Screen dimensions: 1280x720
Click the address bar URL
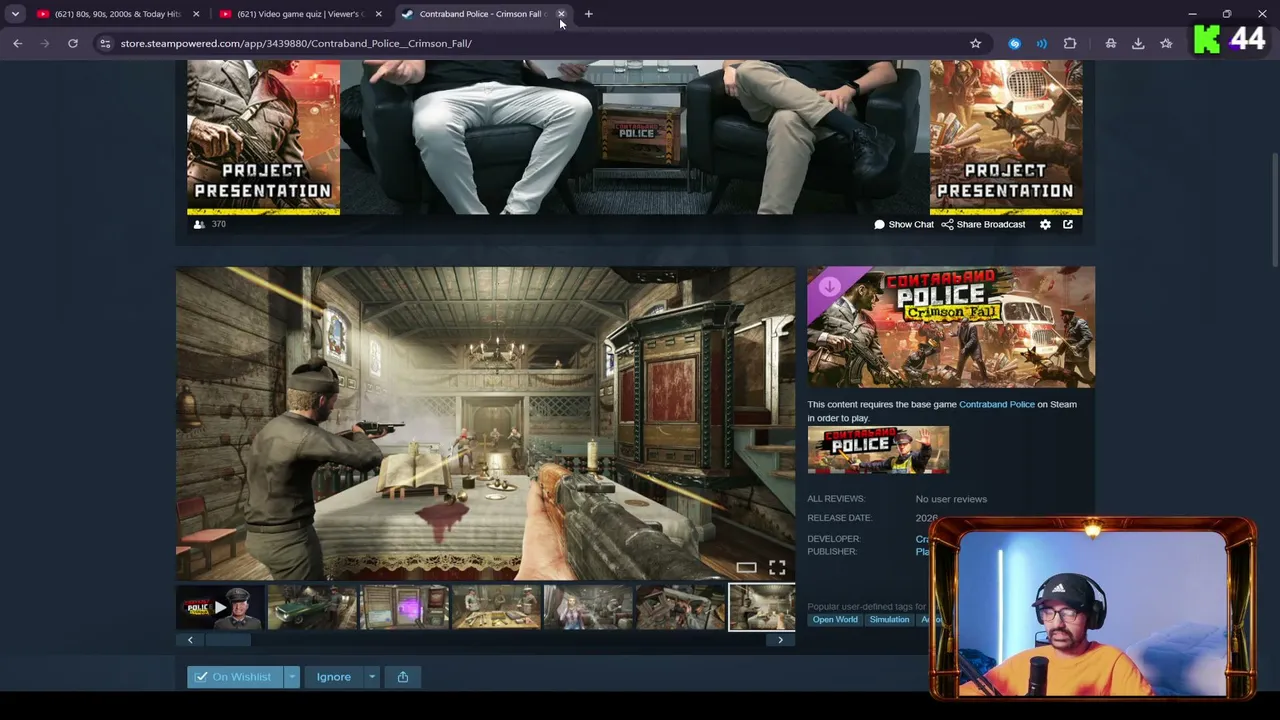296,43
